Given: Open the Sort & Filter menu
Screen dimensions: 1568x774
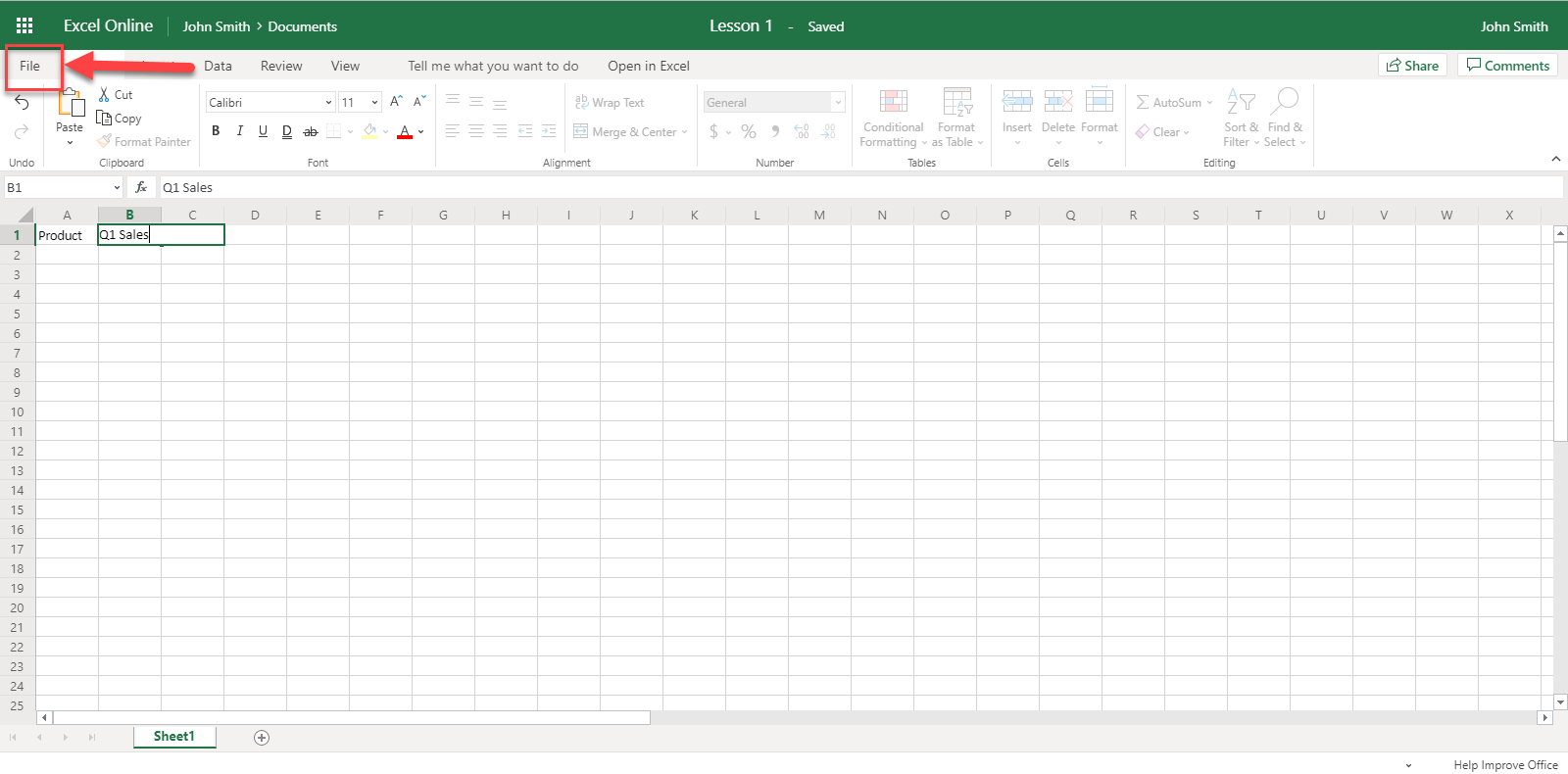Looking at the screenshot, I should click(x=1241, y=119).
